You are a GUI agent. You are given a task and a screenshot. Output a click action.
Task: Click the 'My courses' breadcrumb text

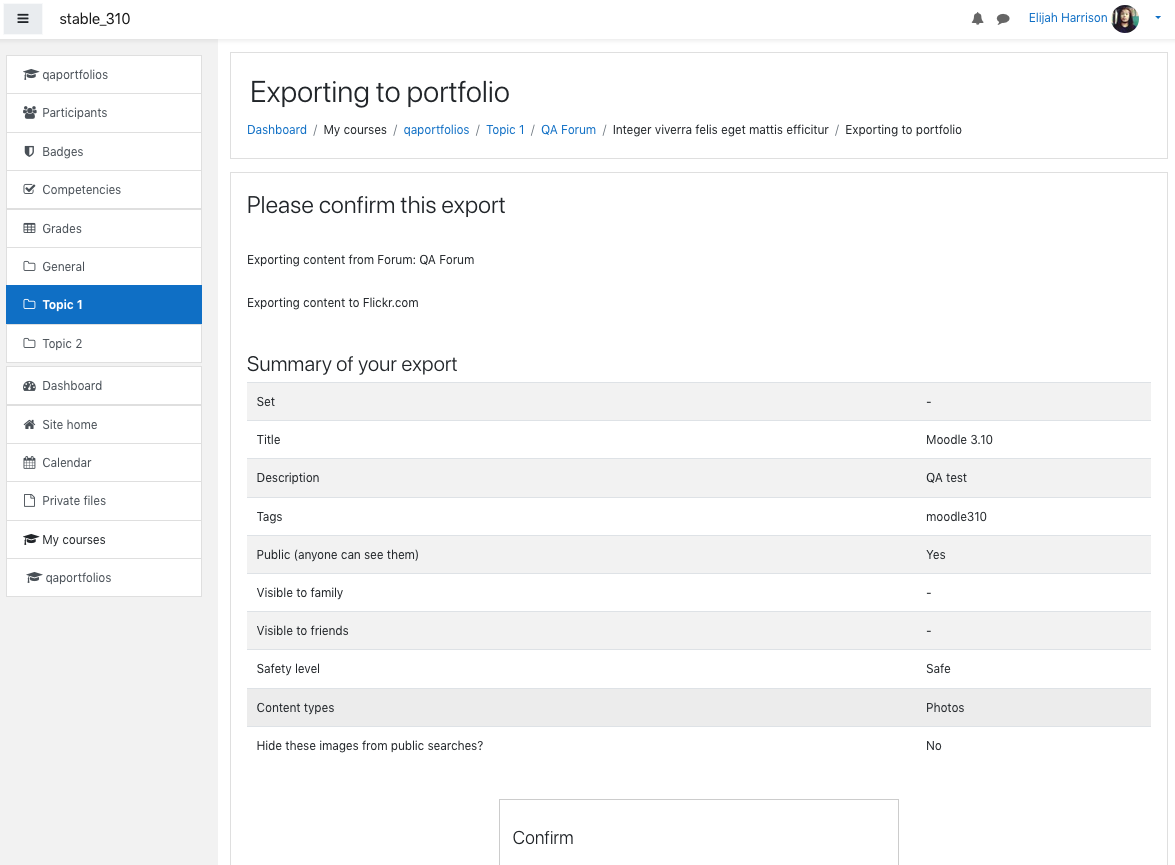[x=355, y=130]
